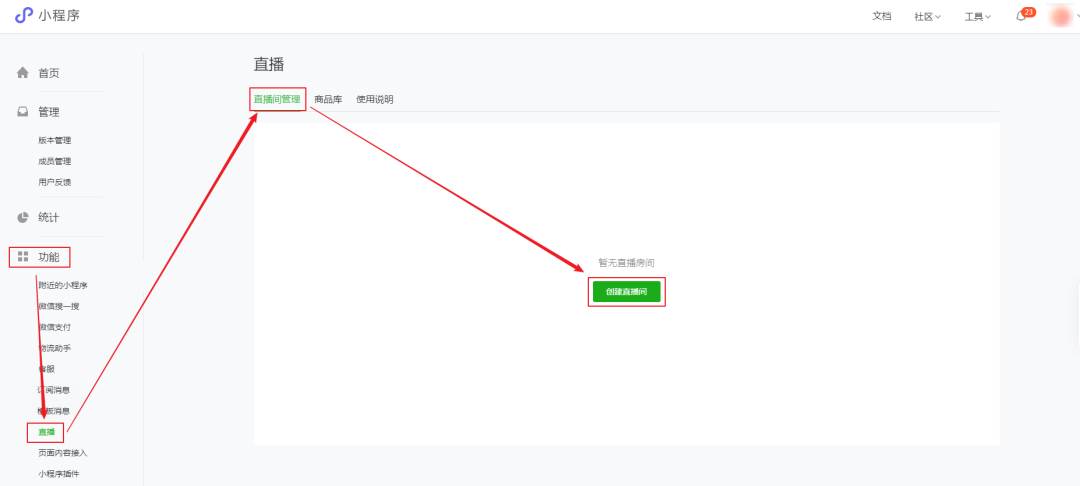Open 用户反馈 in the sidebar
1080x486 pixels.
click(54, 182)
